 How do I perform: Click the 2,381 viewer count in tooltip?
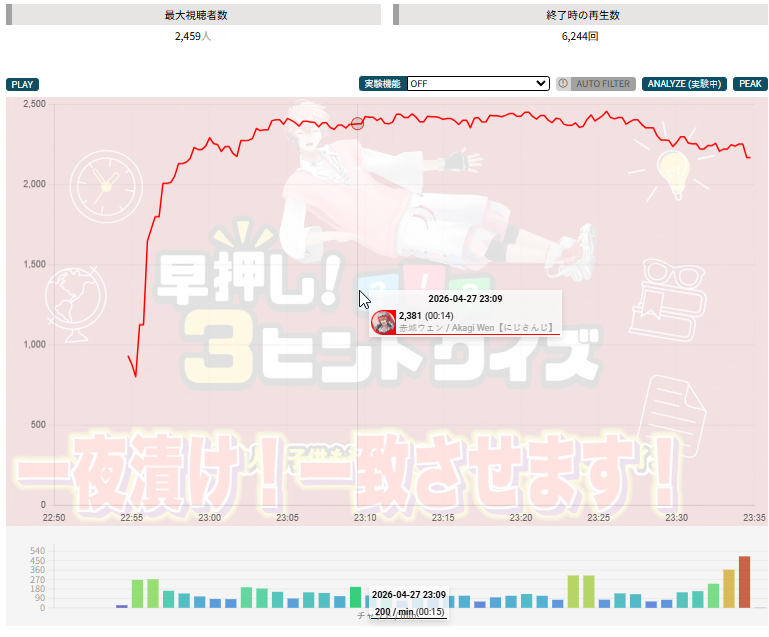[x=410, y=315]
